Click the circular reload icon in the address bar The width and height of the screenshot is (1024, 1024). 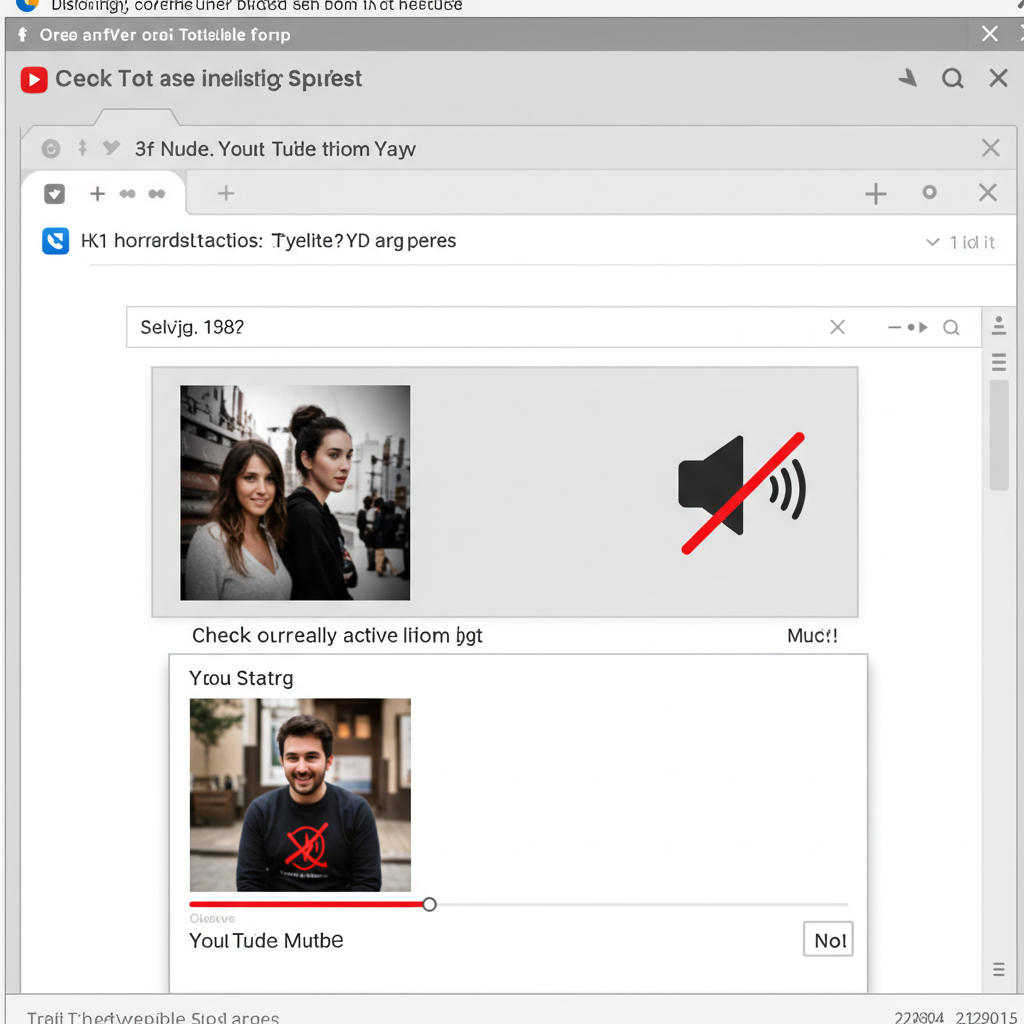click(51, 149)
